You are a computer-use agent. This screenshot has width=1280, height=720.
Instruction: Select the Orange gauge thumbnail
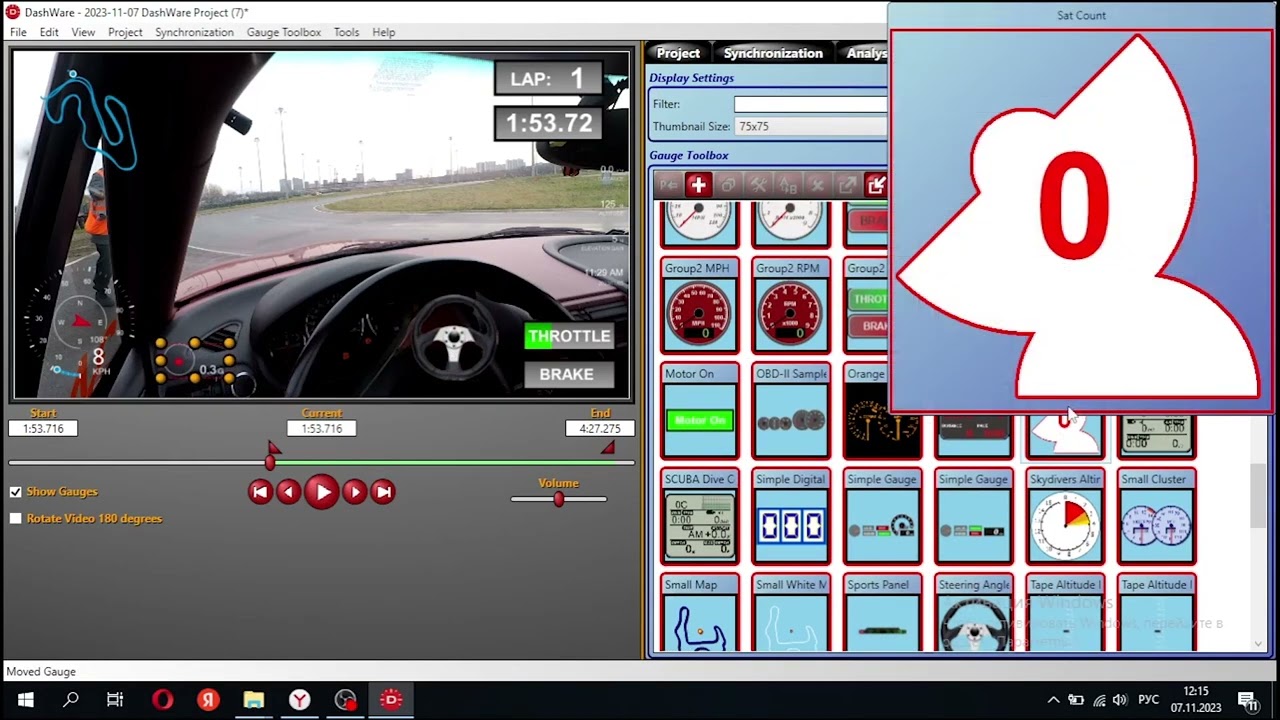click(x=866, y=411)
